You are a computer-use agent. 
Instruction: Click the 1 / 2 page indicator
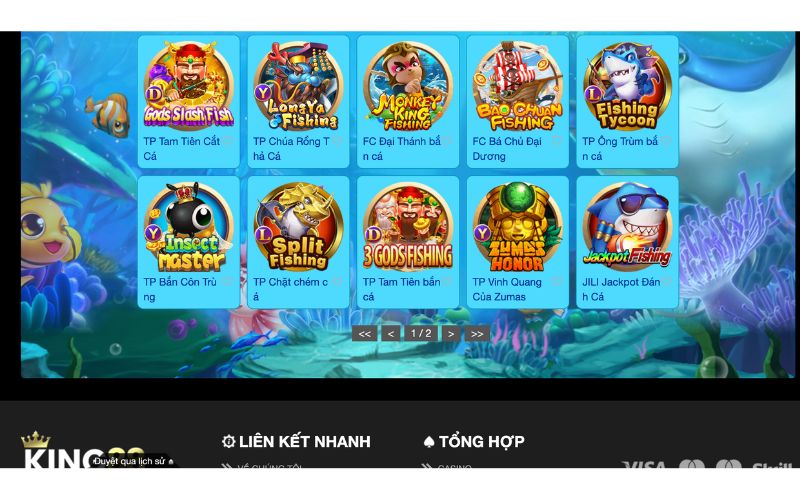[421, 334]
